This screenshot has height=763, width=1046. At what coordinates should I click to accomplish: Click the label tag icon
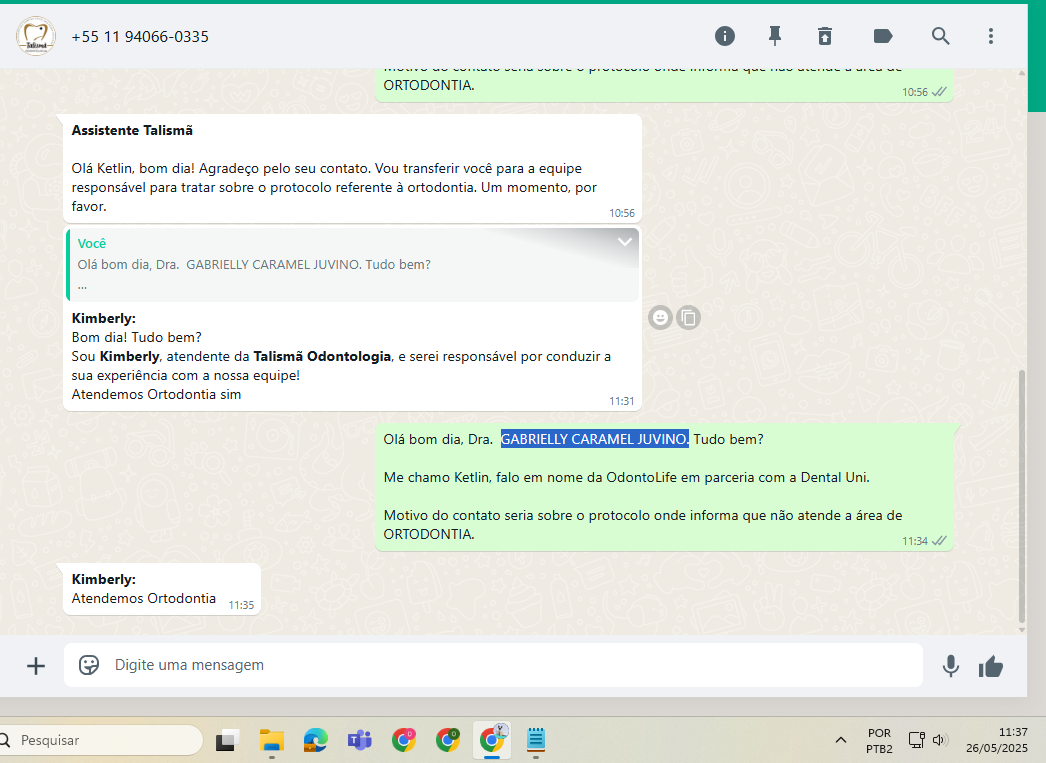(883, 36)
